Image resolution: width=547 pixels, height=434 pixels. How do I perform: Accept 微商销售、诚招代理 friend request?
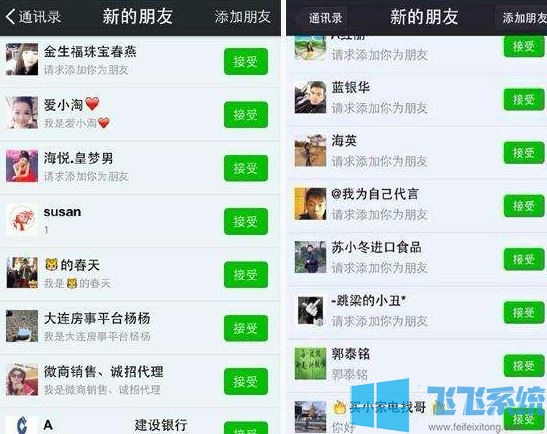[246, 381]
